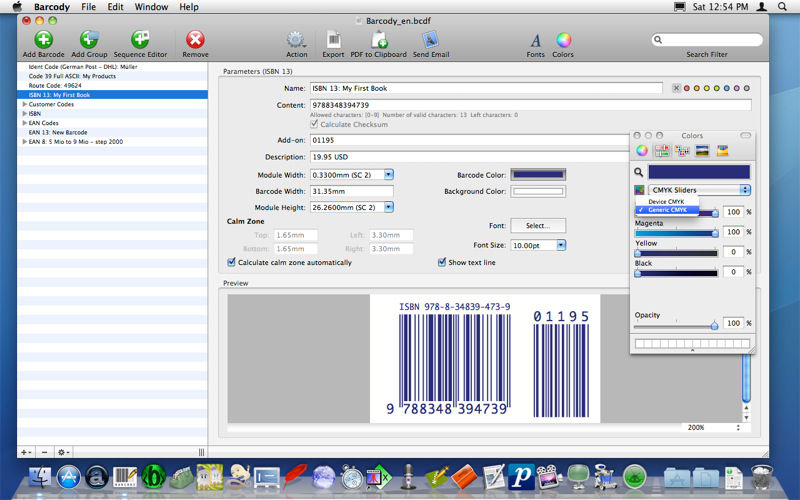Open the Help menu

pos(189,7)
